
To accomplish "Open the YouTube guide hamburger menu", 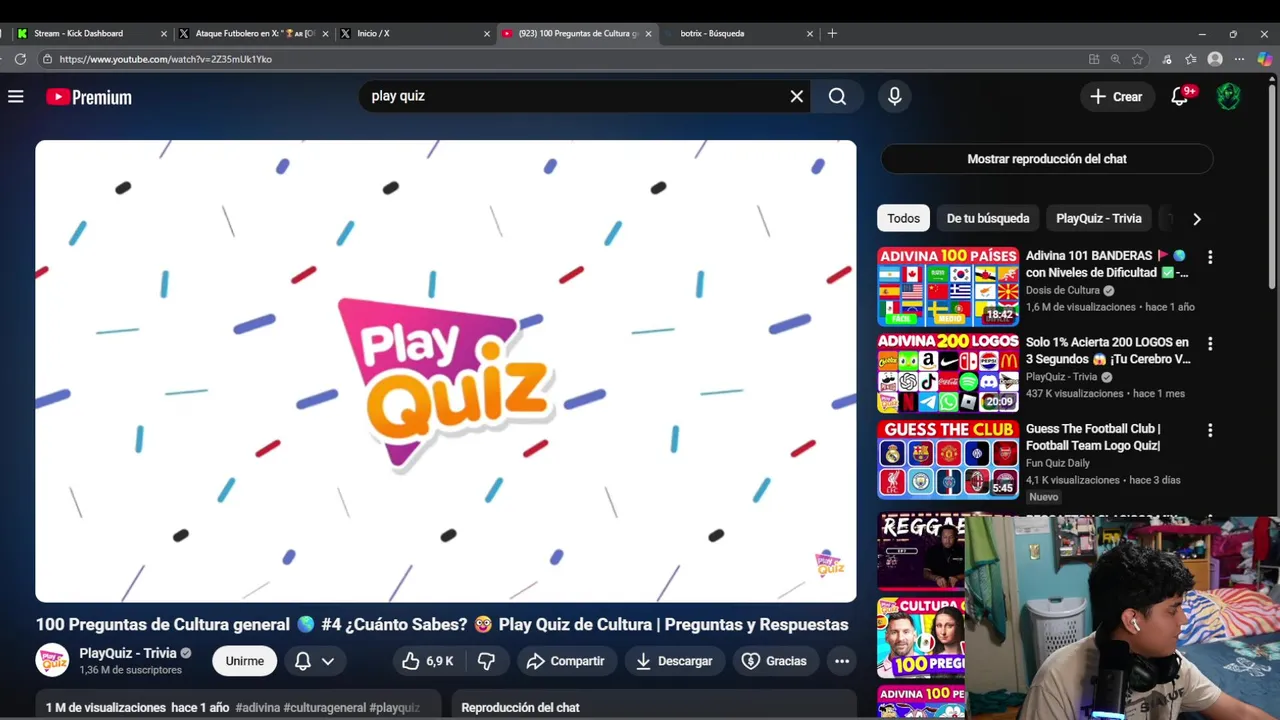I will coord(16,96).
